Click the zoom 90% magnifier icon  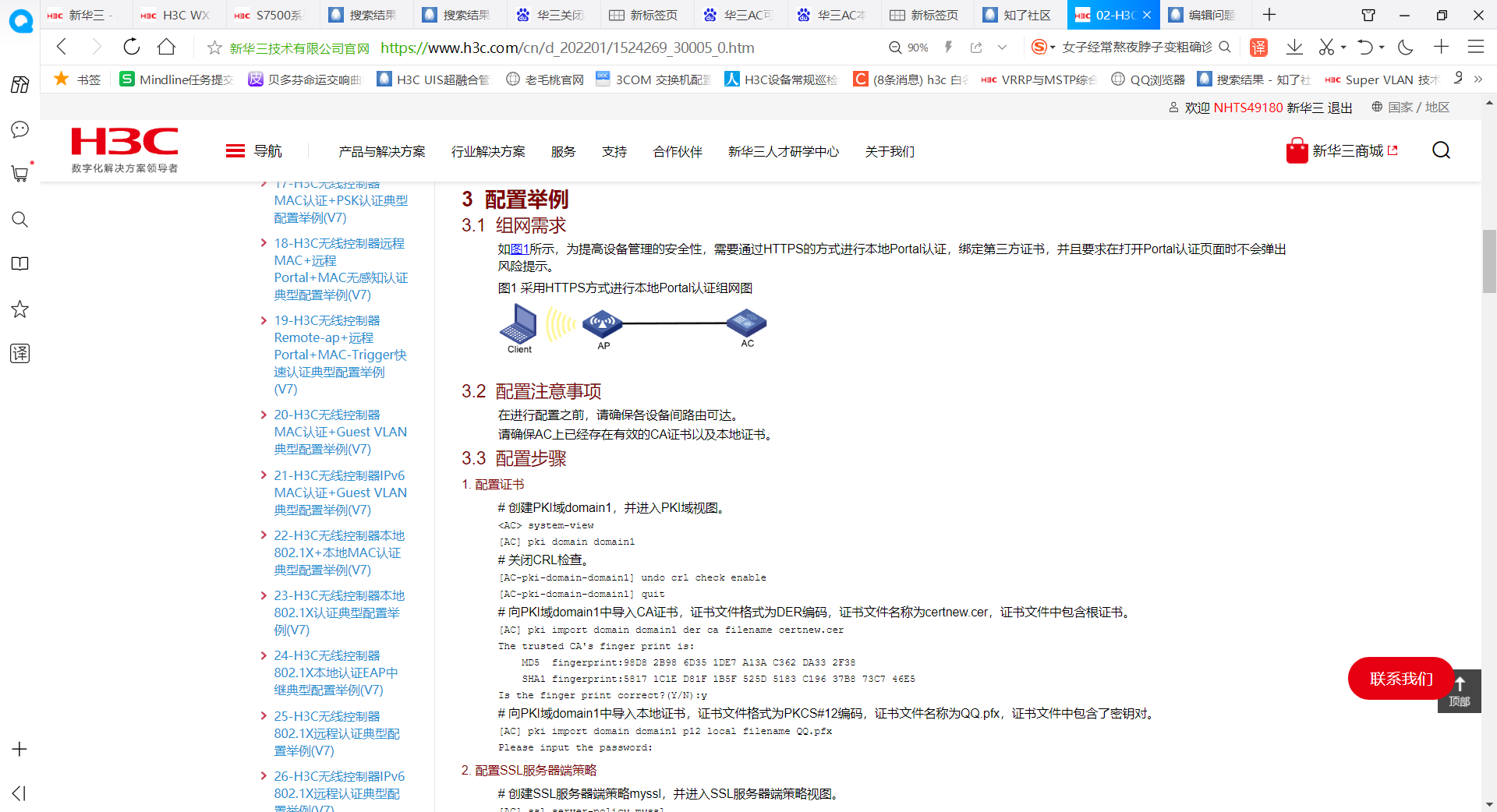pyautogui.click(x=895, y=48)
